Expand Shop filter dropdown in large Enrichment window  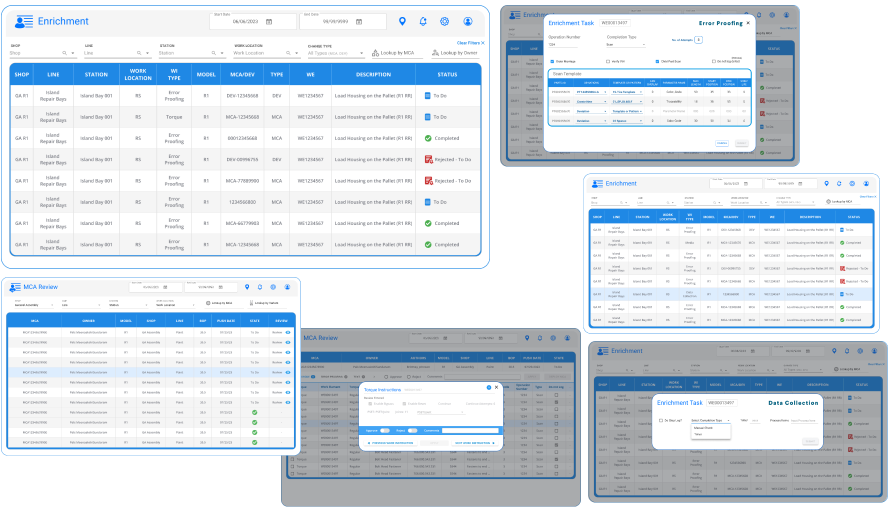pos(72,53)
